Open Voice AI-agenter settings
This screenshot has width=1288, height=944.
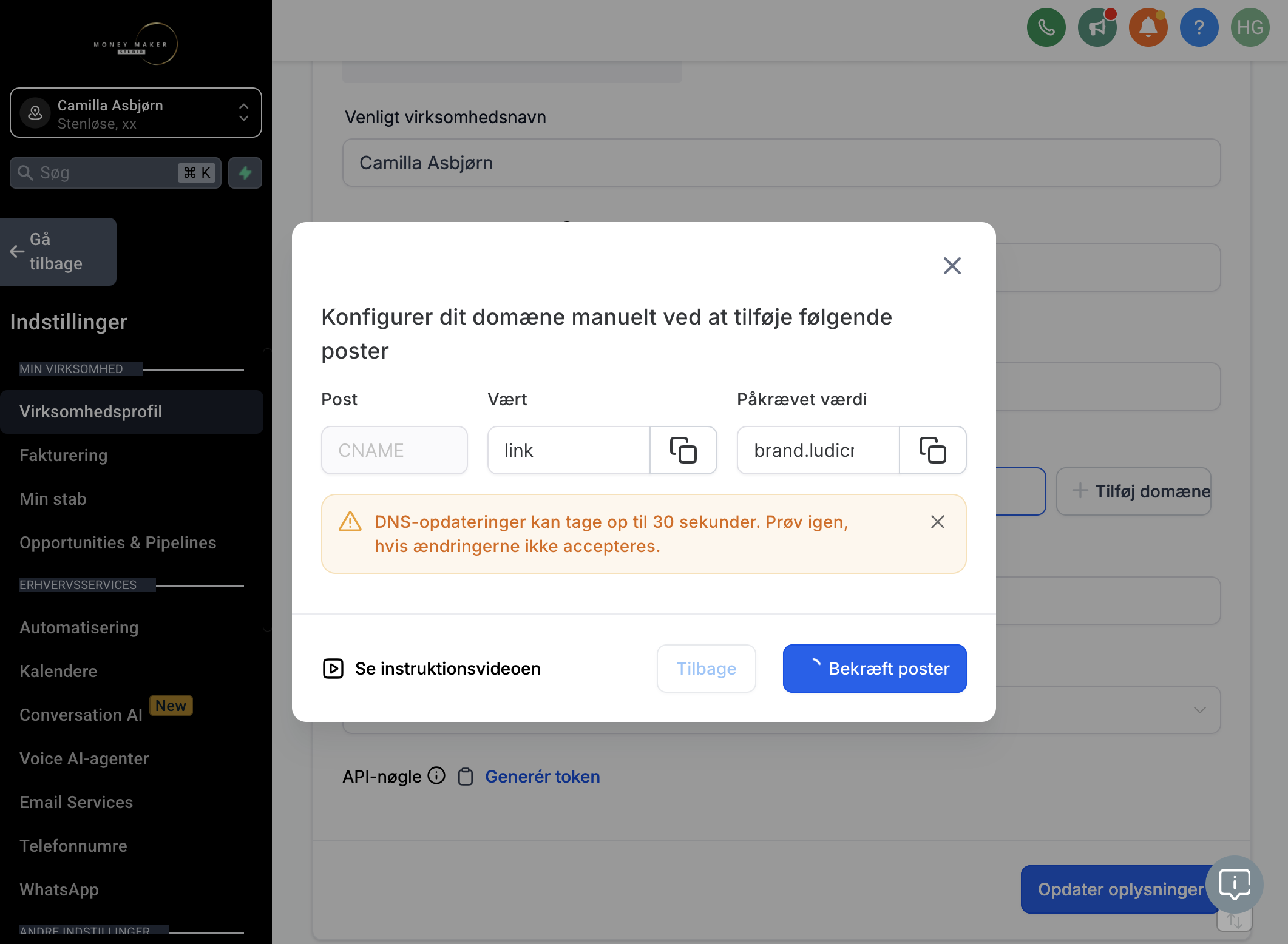tap(84, 759)
